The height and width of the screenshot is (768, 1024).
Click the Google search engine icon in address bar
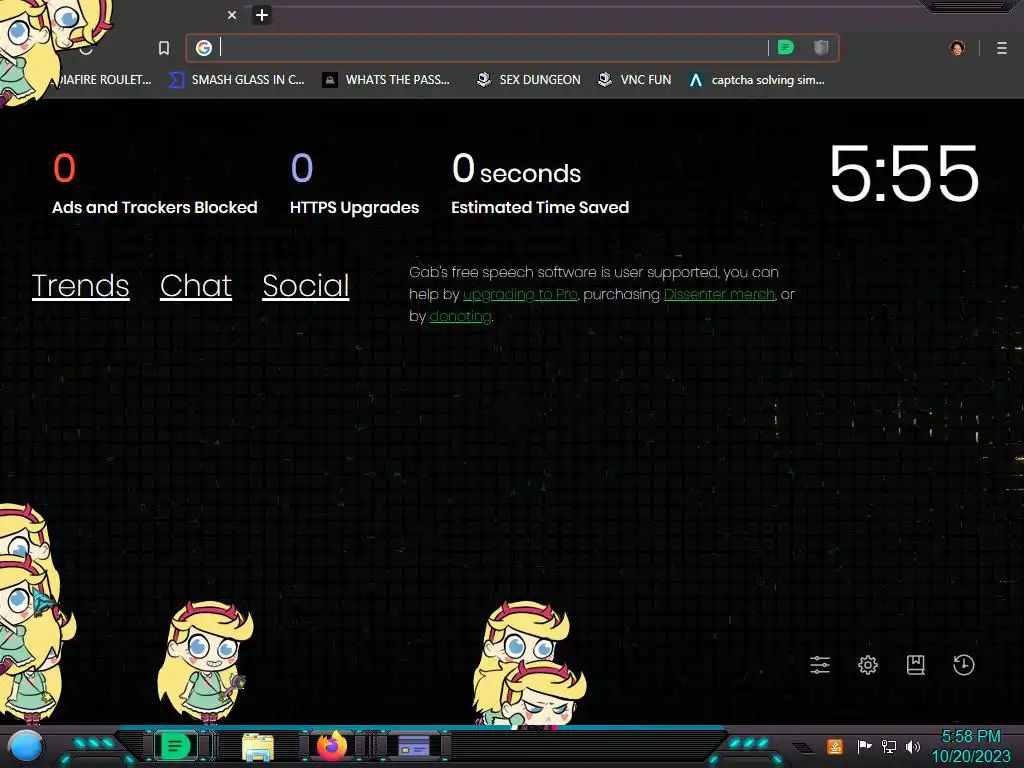coord(204,48)
